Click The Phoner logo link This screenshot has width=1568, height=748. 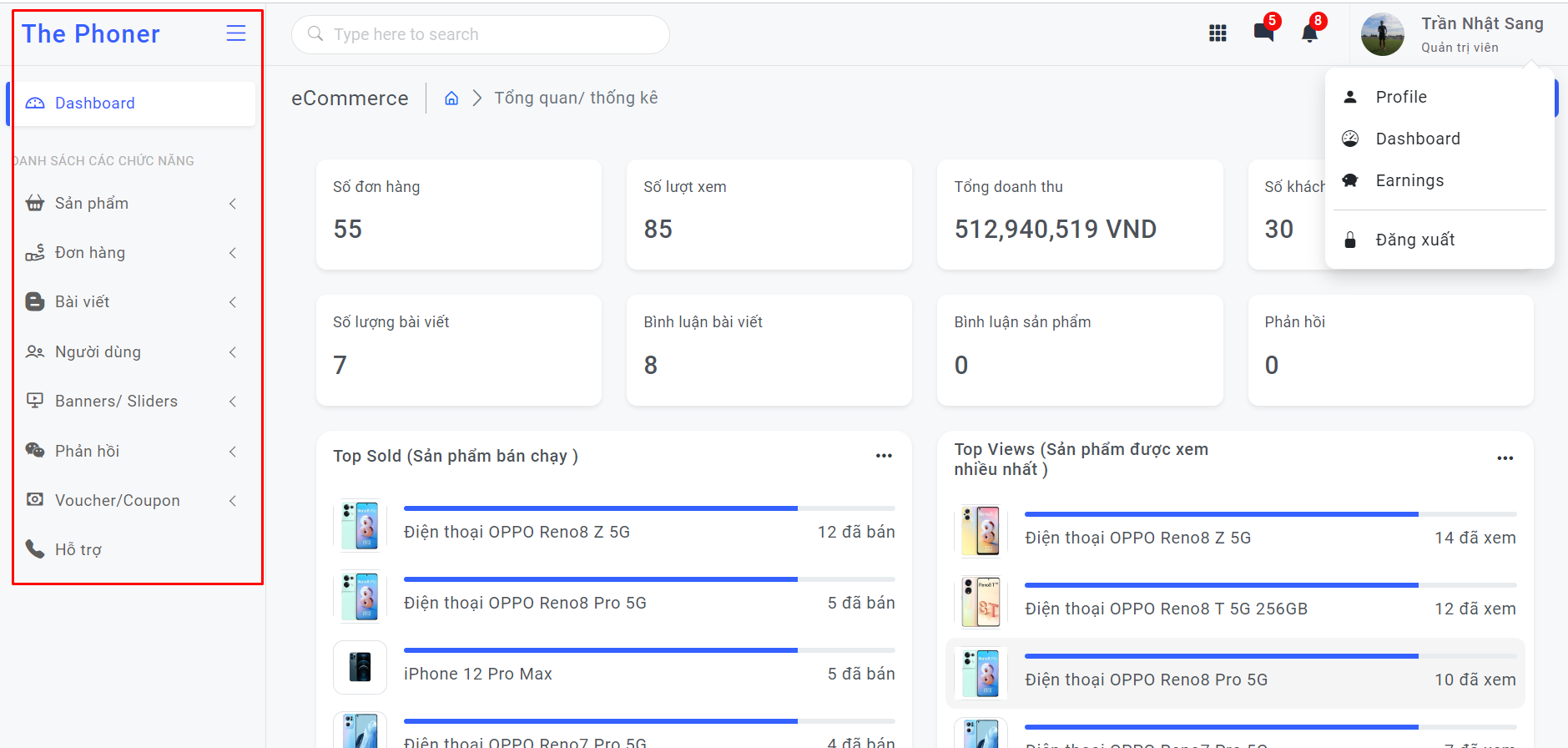coord(91,33)
